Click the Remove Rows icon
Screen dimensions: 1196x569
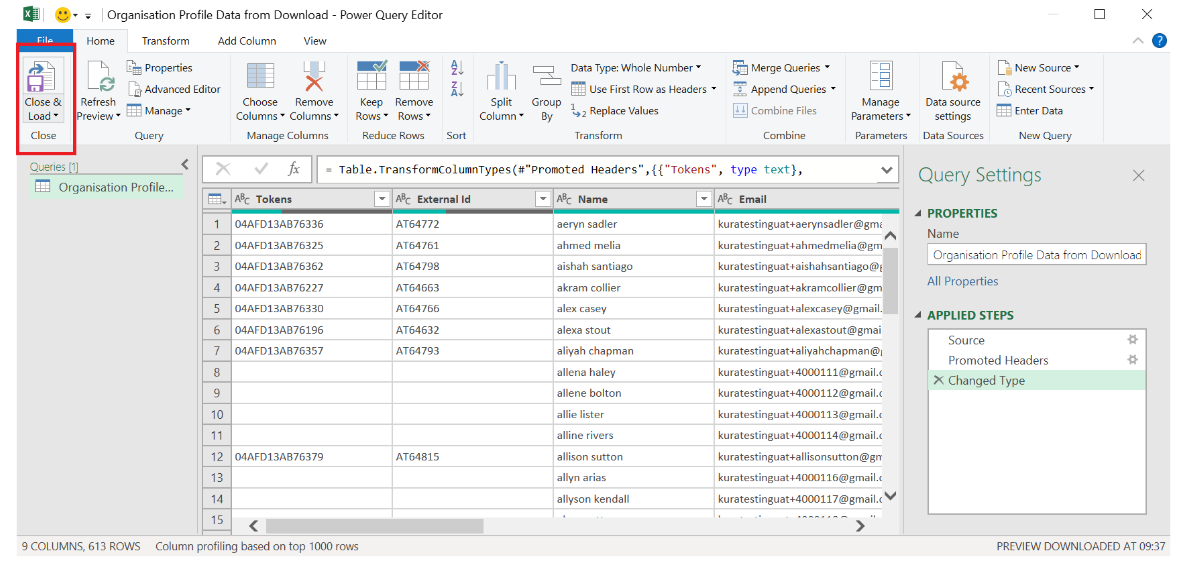click(x=414, y=77)
